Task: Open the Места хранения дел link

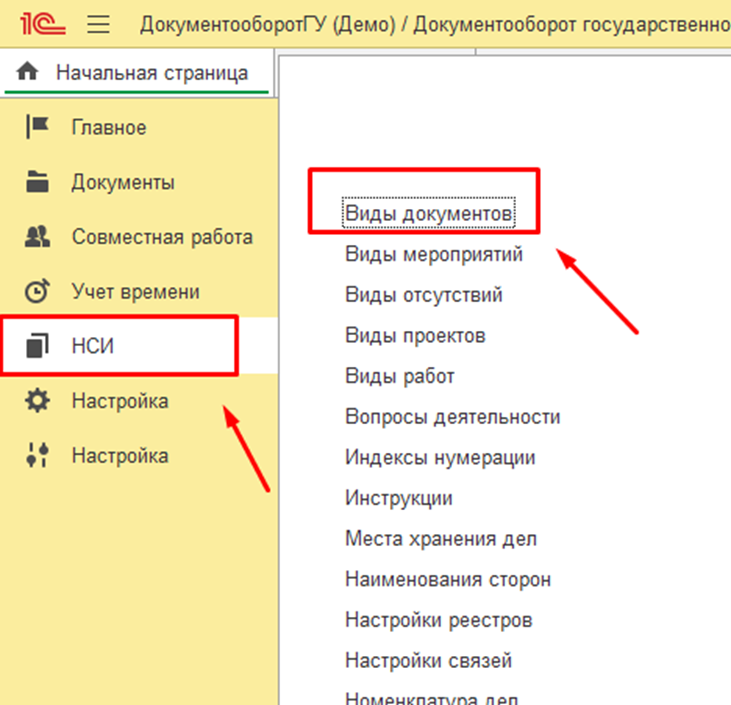Action: coord(441,539)
